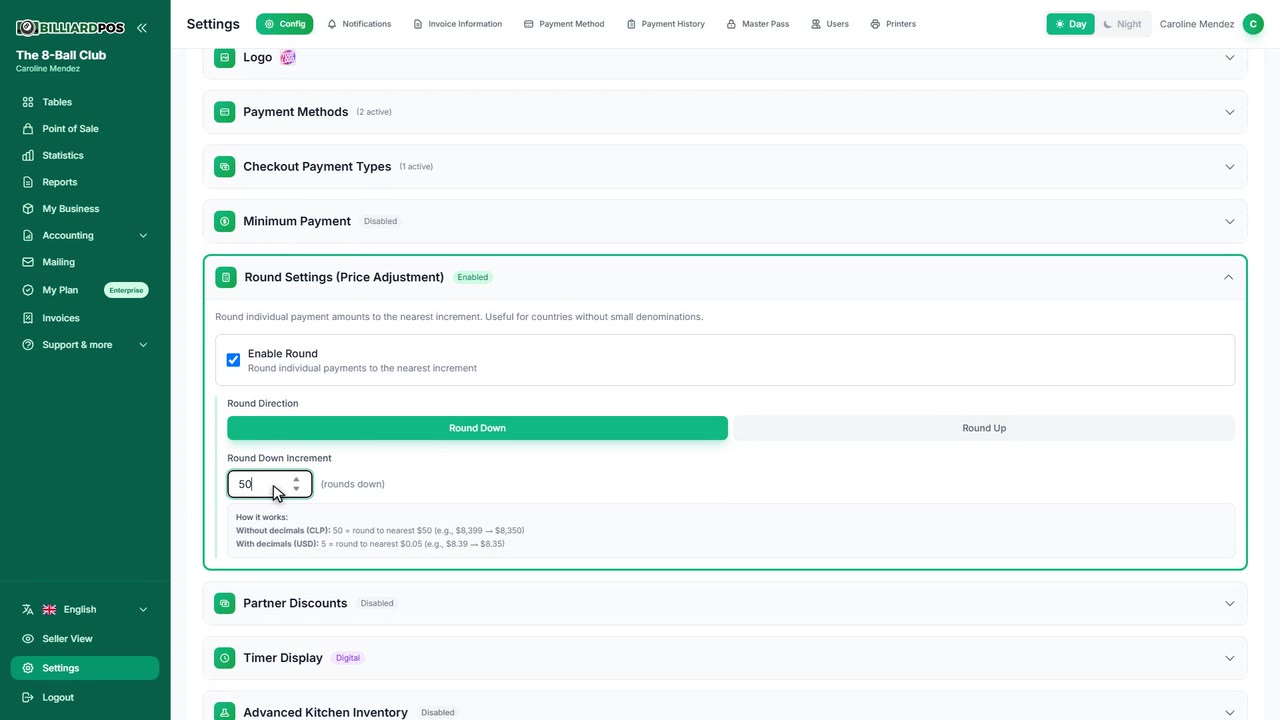Expand Support & more chevron

143,345
